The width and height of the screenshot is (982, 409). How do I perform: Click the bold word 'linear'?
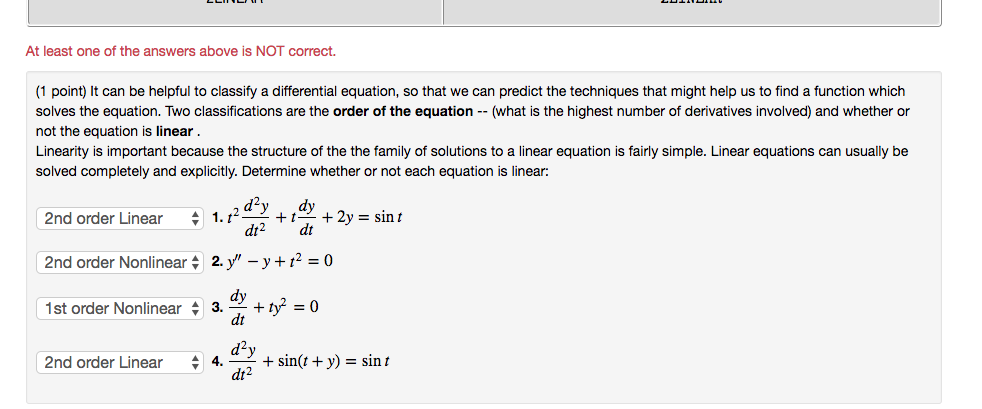175,132
